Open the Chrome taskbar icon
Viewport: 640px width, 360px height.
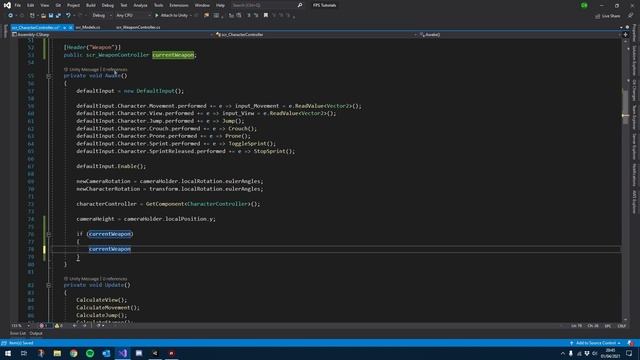pyautogui.click(x=73, y=353)
